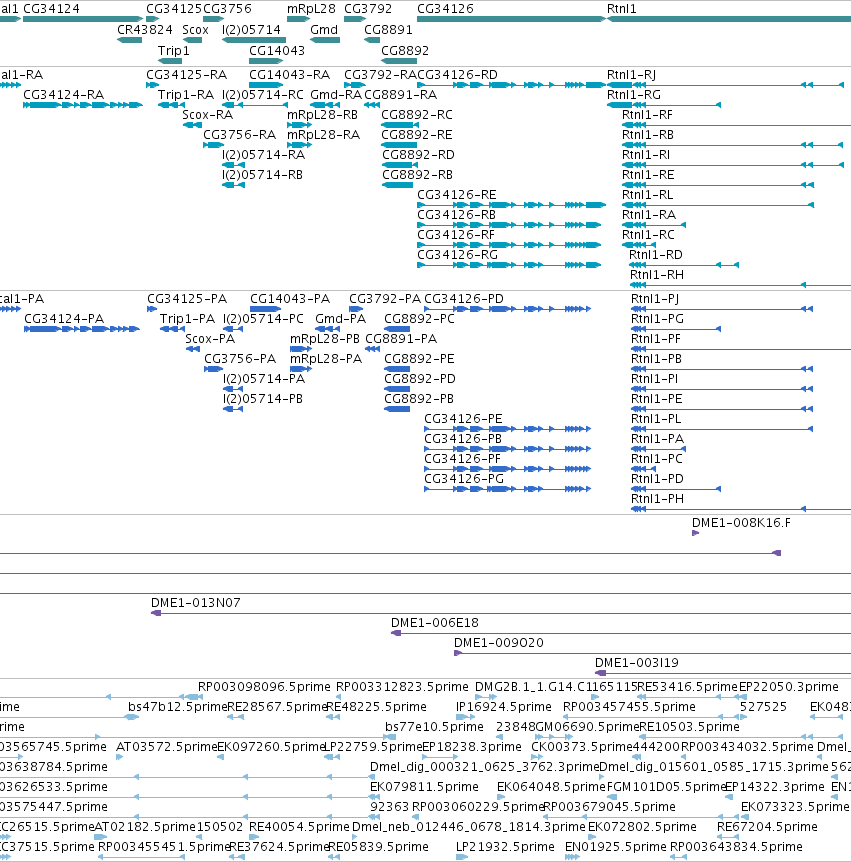The height and width of the screenshot is (862, 851).
Task: Click protein Rtnl1-PH
Action: click(657, 499)
